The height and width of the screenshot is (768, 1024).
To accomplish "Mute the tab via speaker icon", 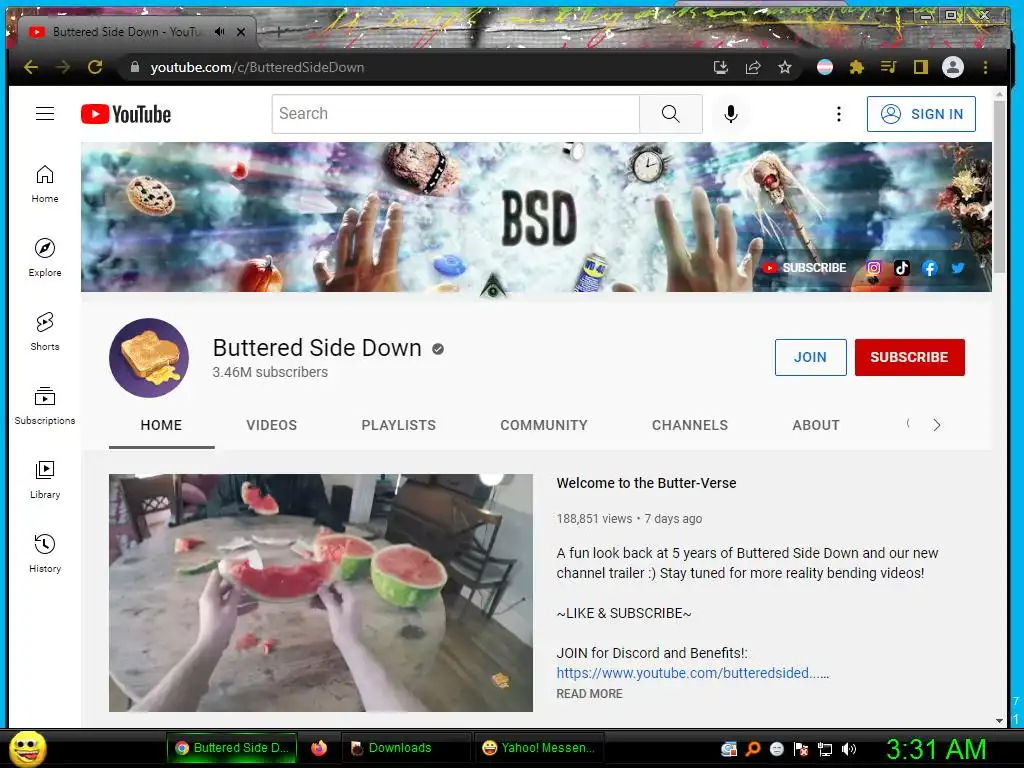I will [x=220, y=31].
